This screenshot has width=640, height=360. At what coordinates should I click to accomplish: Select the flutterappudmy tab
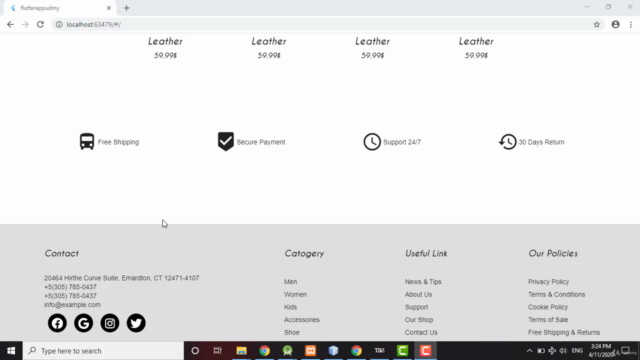(60, 8)
